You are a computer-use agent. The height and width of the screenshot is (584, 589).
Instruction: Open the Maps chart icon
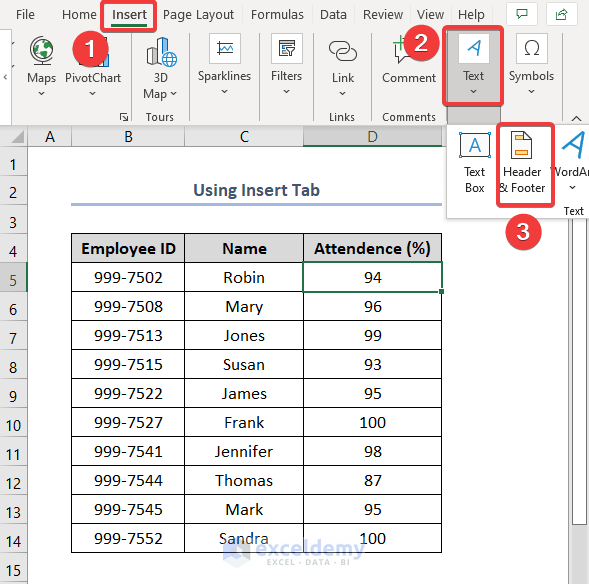click(x=41, y=51)
